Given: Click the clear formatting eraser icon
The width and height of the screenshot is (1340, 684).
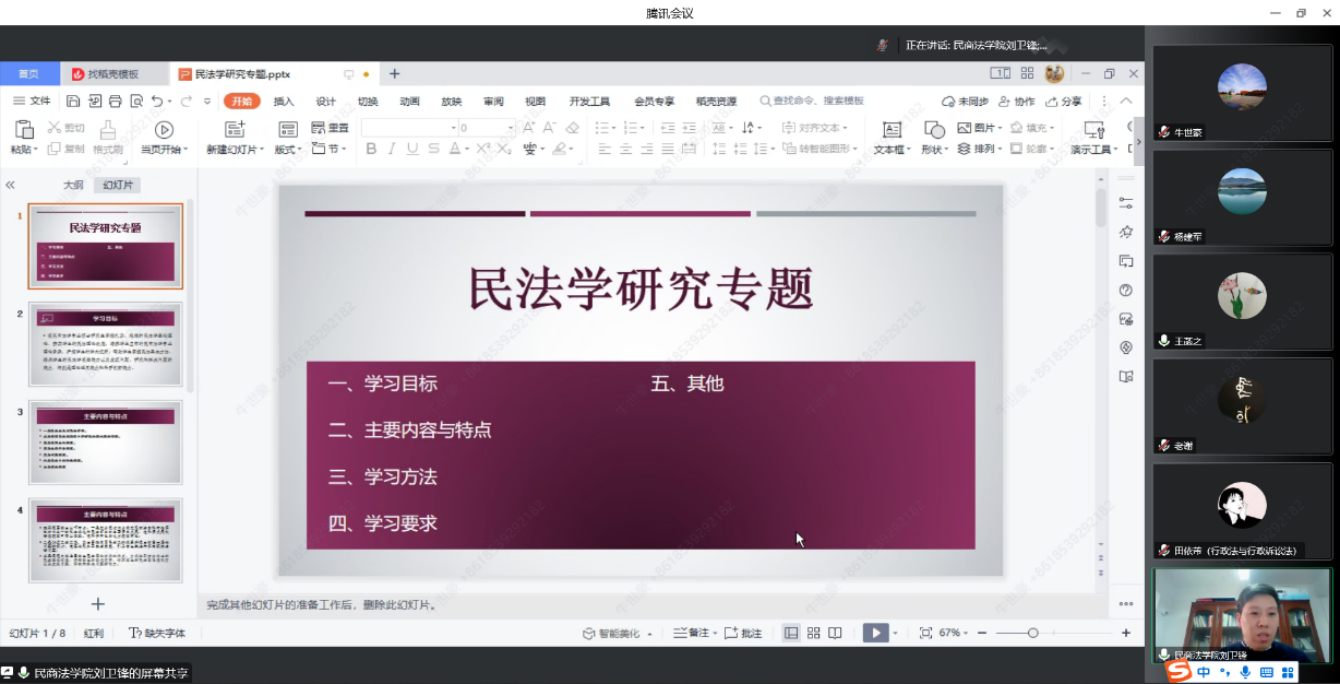Looking at the screenshot, I should 572,128.
